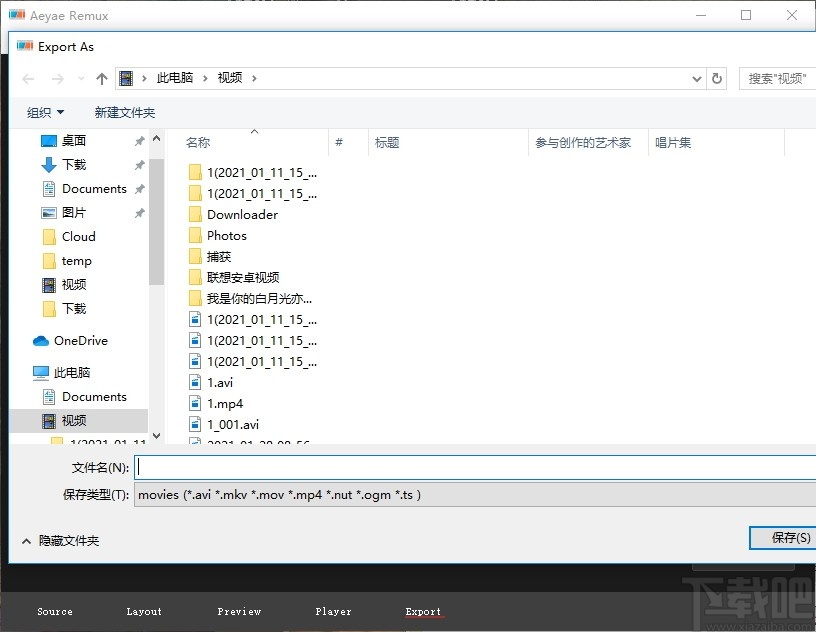
Task: Click the Aeyae Remux logo in the title bar
Action: pos(16,15)
